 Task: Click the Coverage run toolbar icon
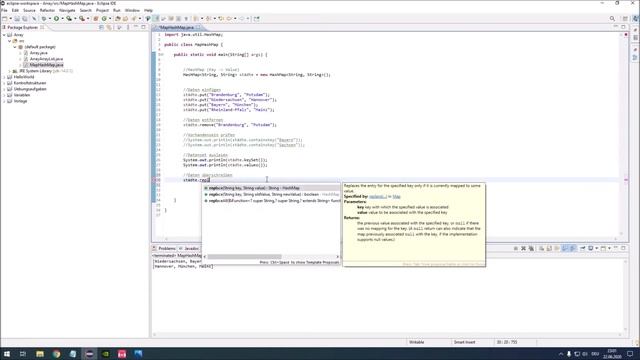[69, 18]
